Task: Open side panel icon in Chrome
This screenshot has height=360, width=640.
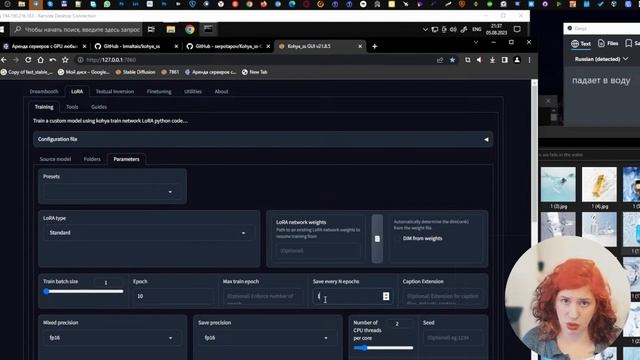Action: (504, 60)
